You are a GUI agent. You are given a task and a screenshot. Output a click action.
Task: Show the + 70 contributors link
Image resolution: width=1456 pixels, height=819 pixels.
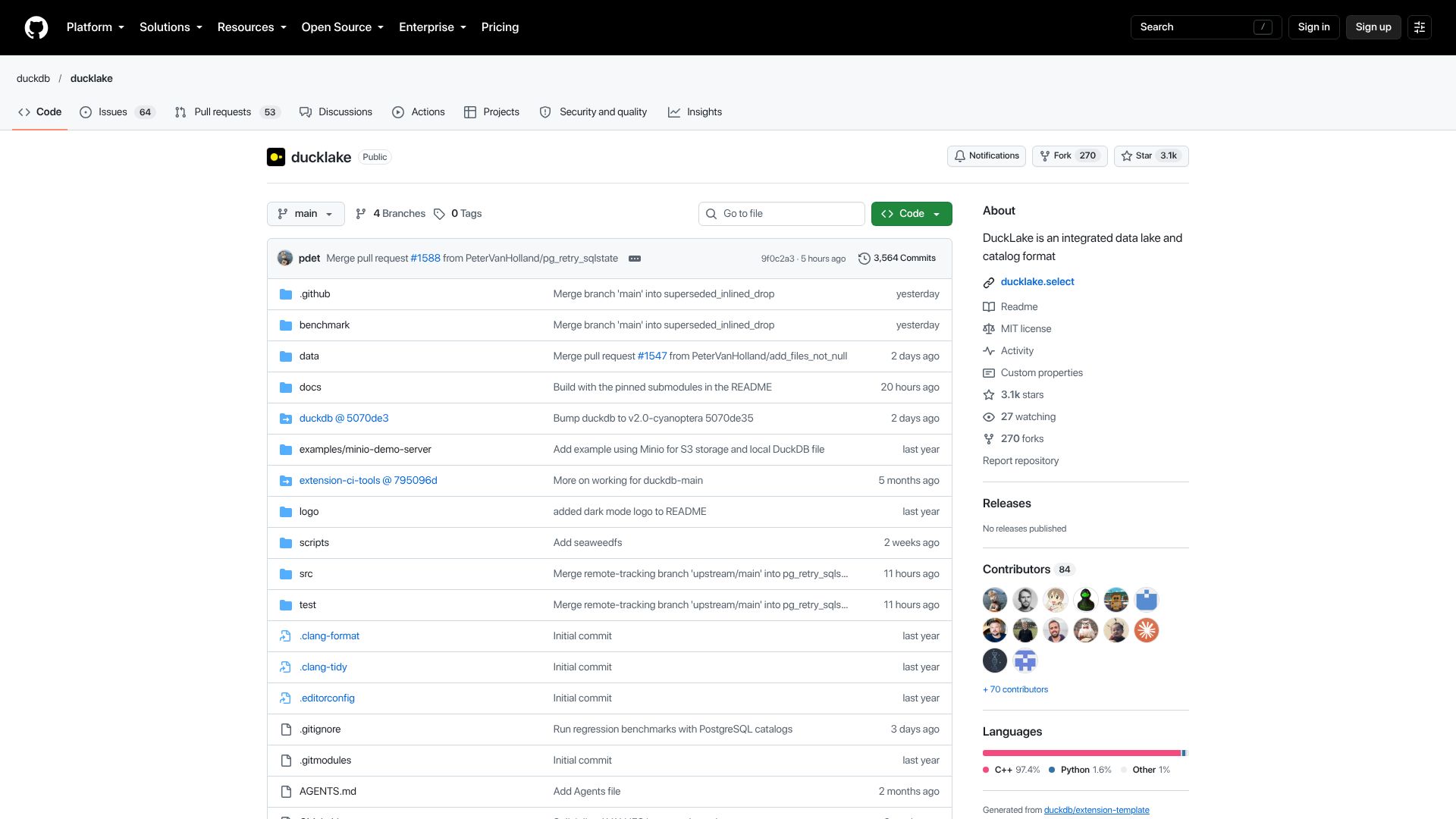[x=1015, y=690]
